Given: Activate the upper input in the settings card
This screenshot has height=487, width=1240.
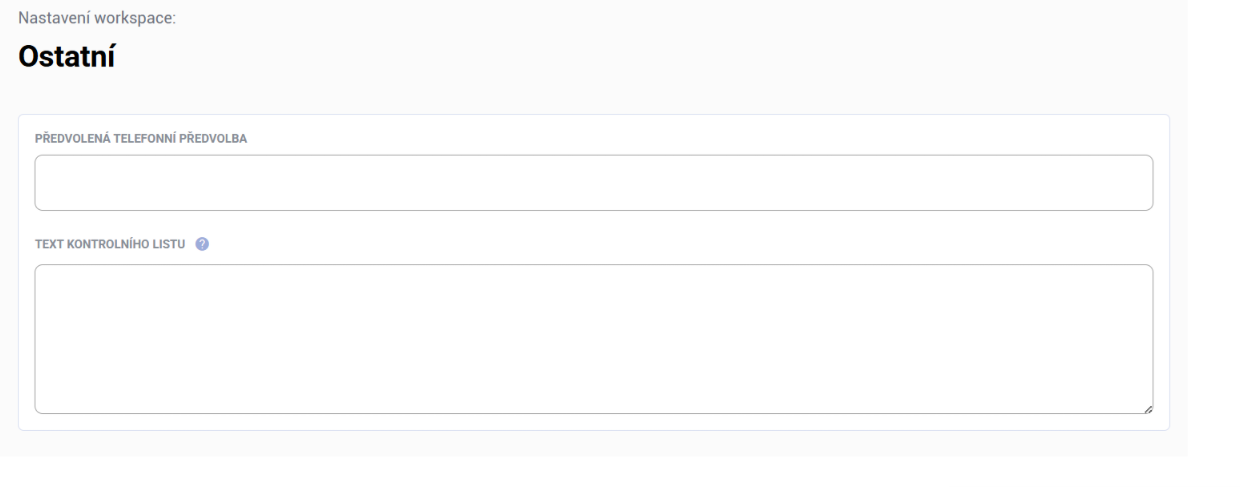Looking at the screenshot, I should [593, 183].
